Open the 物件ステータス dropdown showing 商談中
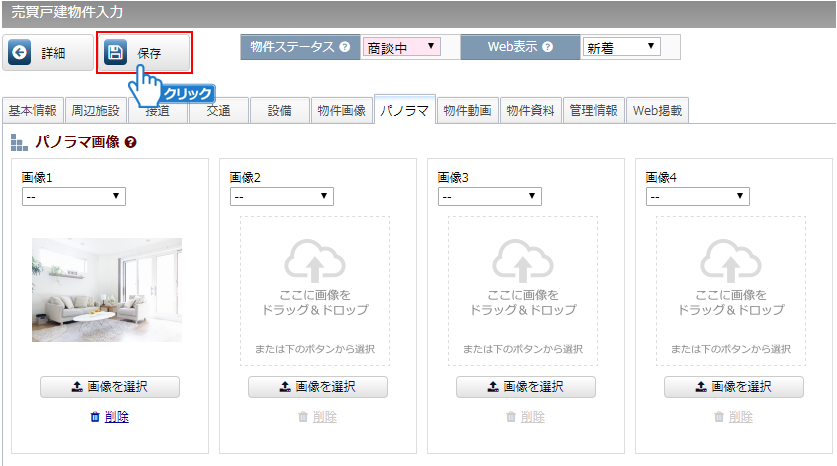Image resolution: width=837 pixels, height=466 pixels. 401,47
